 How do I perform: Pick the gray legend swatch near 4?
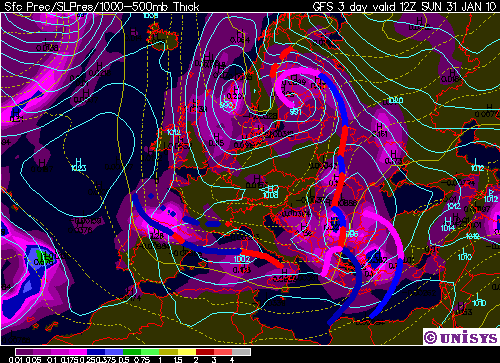(241, 352)
